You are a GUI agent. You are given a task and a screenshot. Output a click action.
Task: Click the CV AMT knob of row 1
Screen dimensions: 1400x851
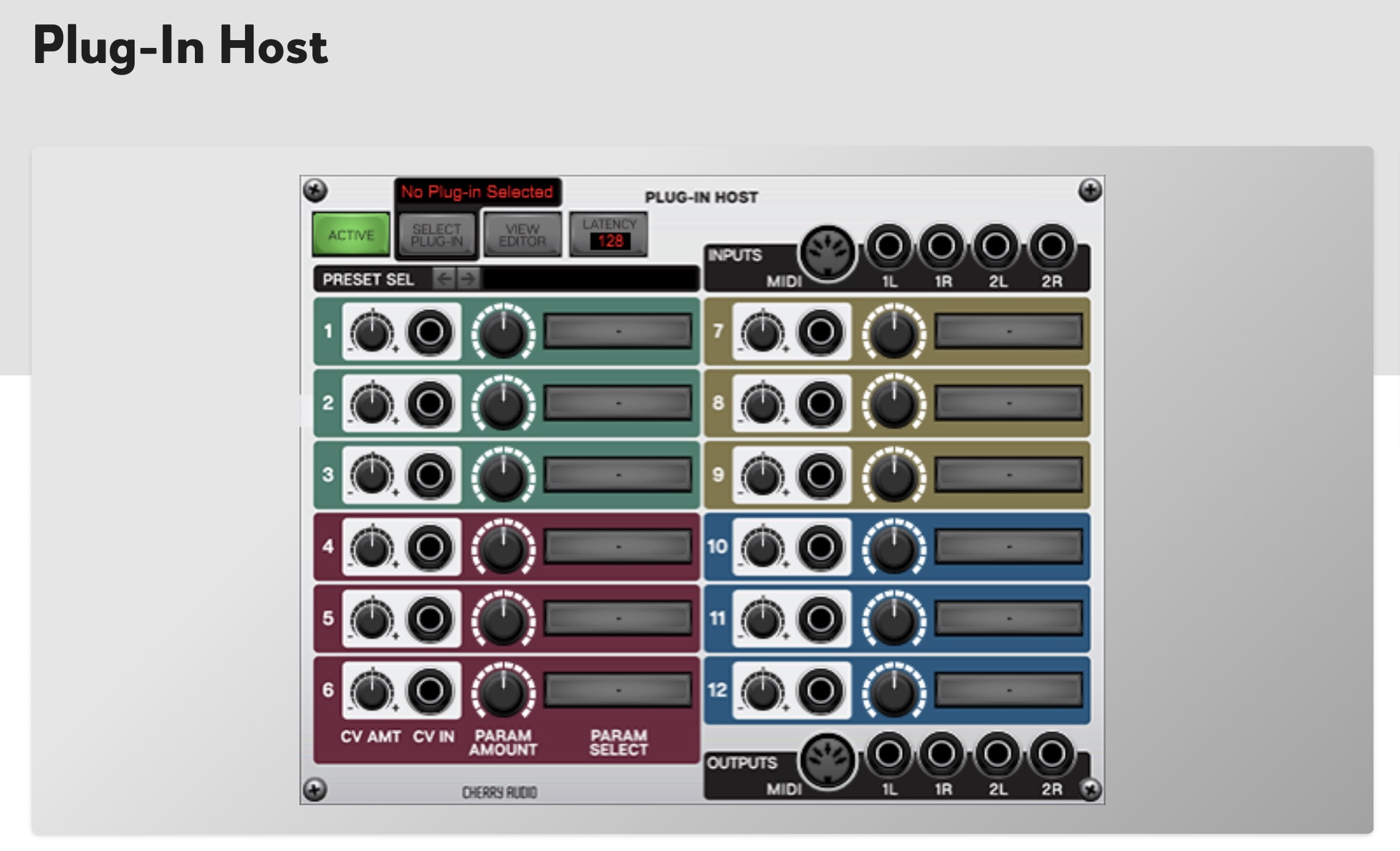(x=372, y=333)
